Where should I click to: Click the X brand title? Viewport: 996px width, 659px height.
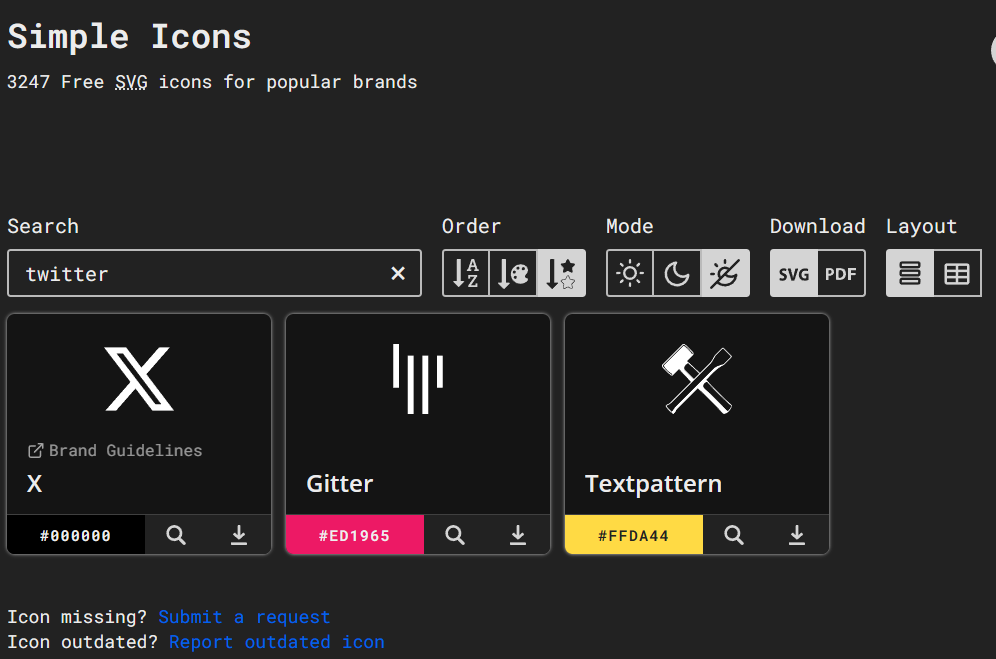pos(34,484)
